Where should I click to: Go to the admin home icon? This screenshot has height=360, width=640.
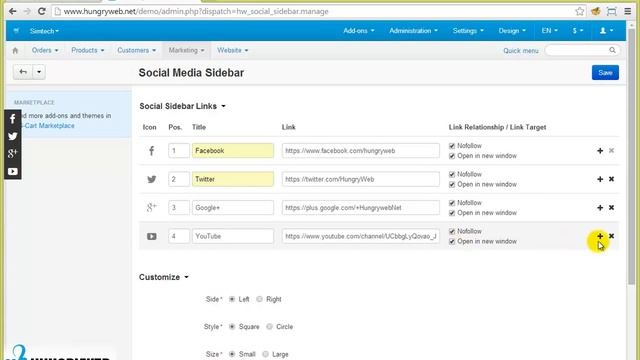tap(16, 51)
